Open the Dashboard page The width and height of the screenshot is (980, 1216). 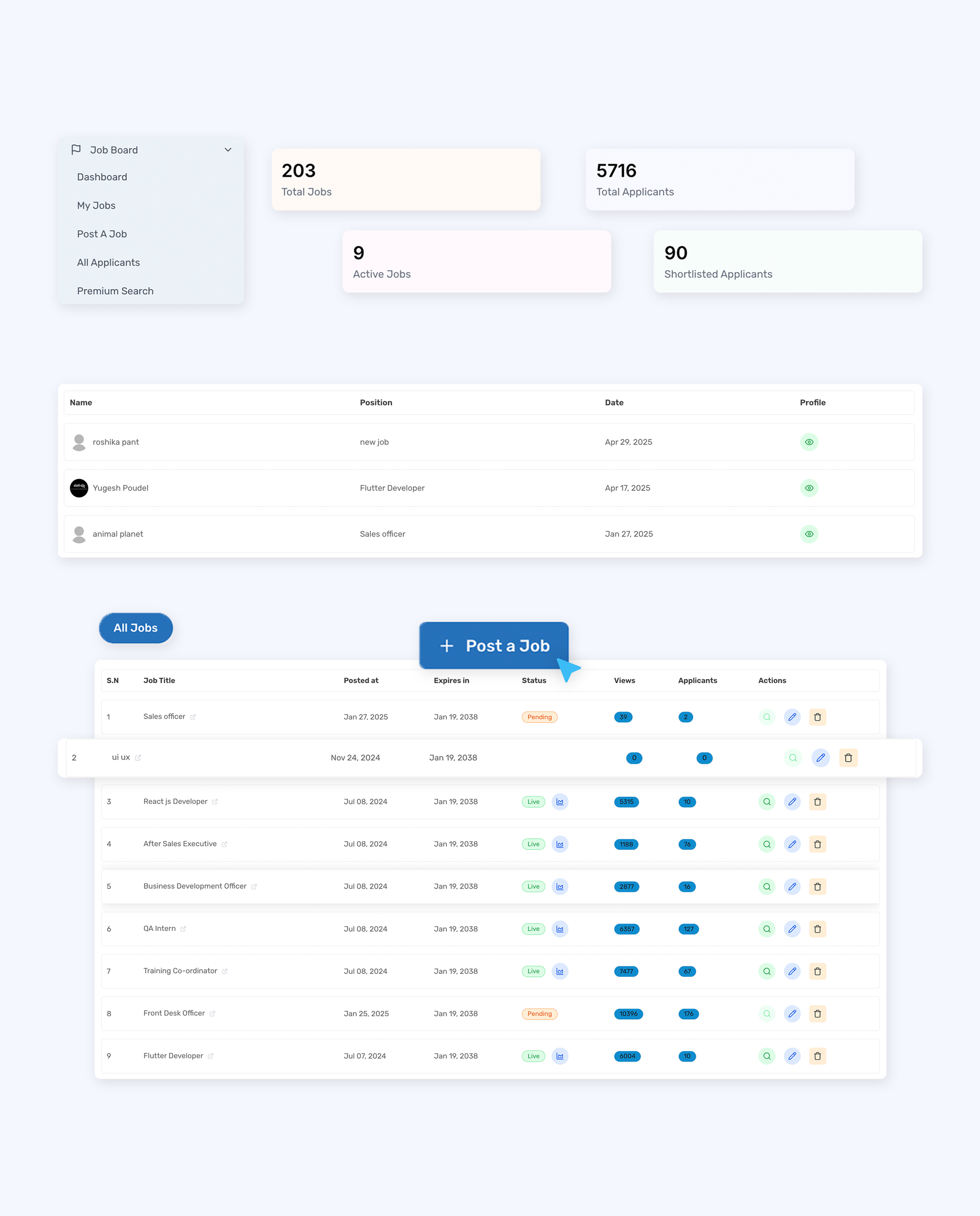pos(102,177)
